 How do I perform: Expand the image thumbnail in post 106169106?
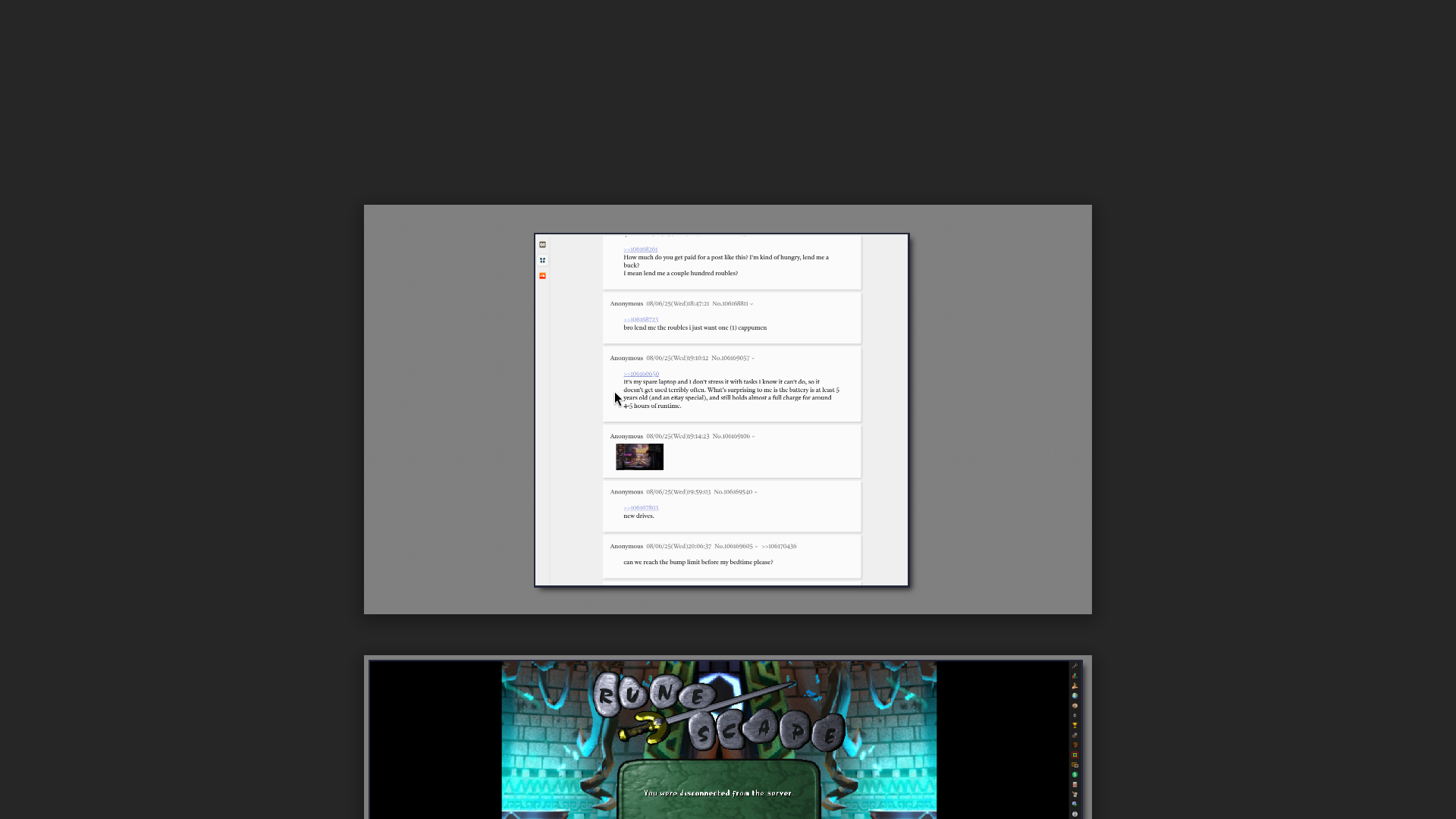(639, 457)
